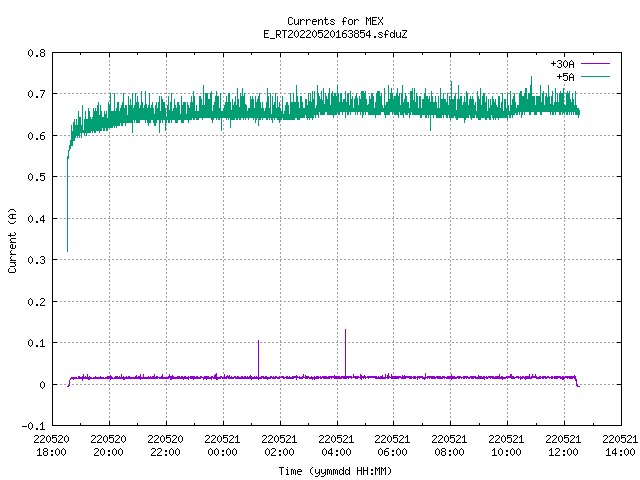Click the green +5A legend line sample

pos(595,76)
